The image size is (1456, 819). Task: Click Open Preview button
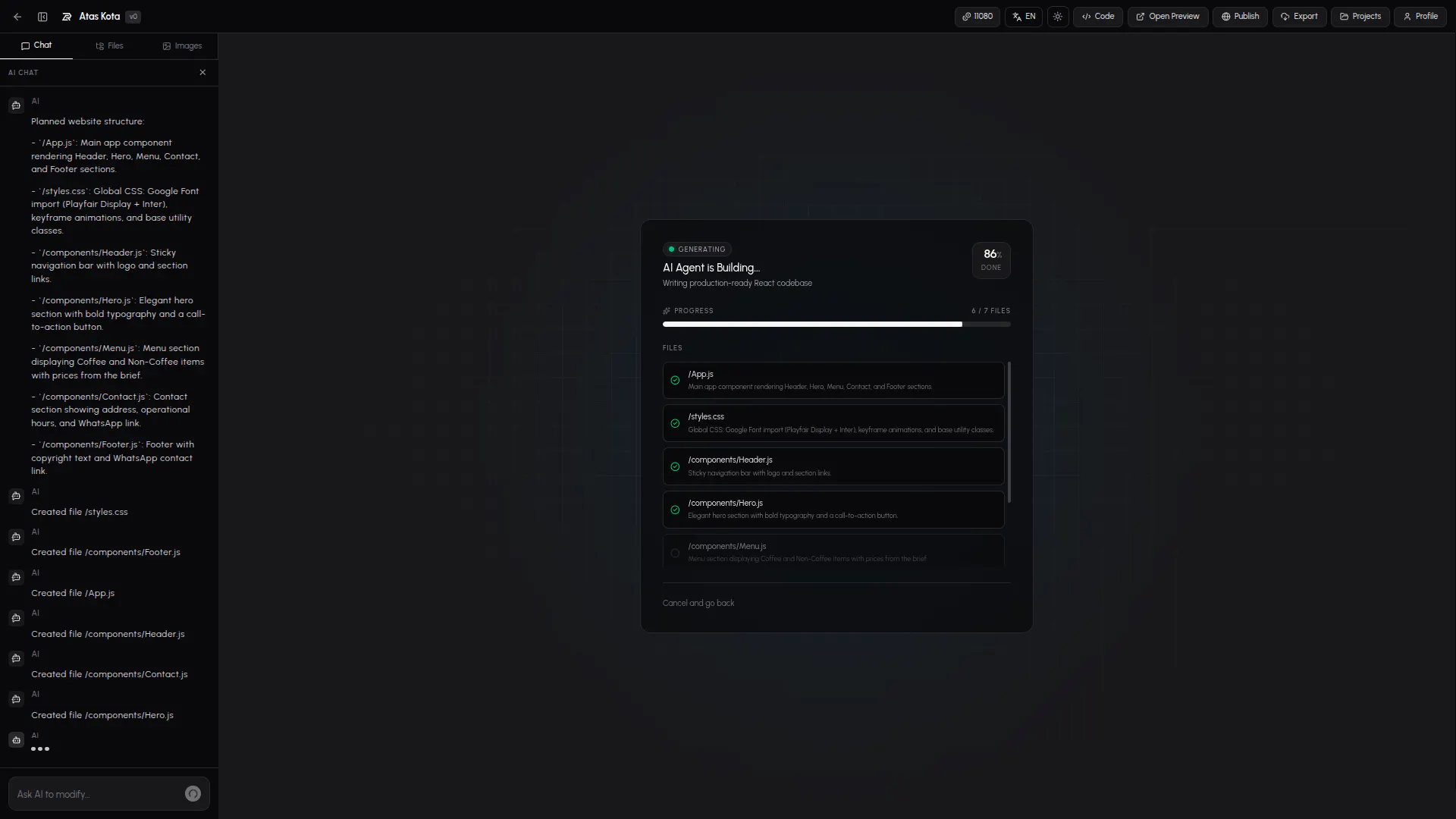pyautogui.click(x=1168, y=17)
